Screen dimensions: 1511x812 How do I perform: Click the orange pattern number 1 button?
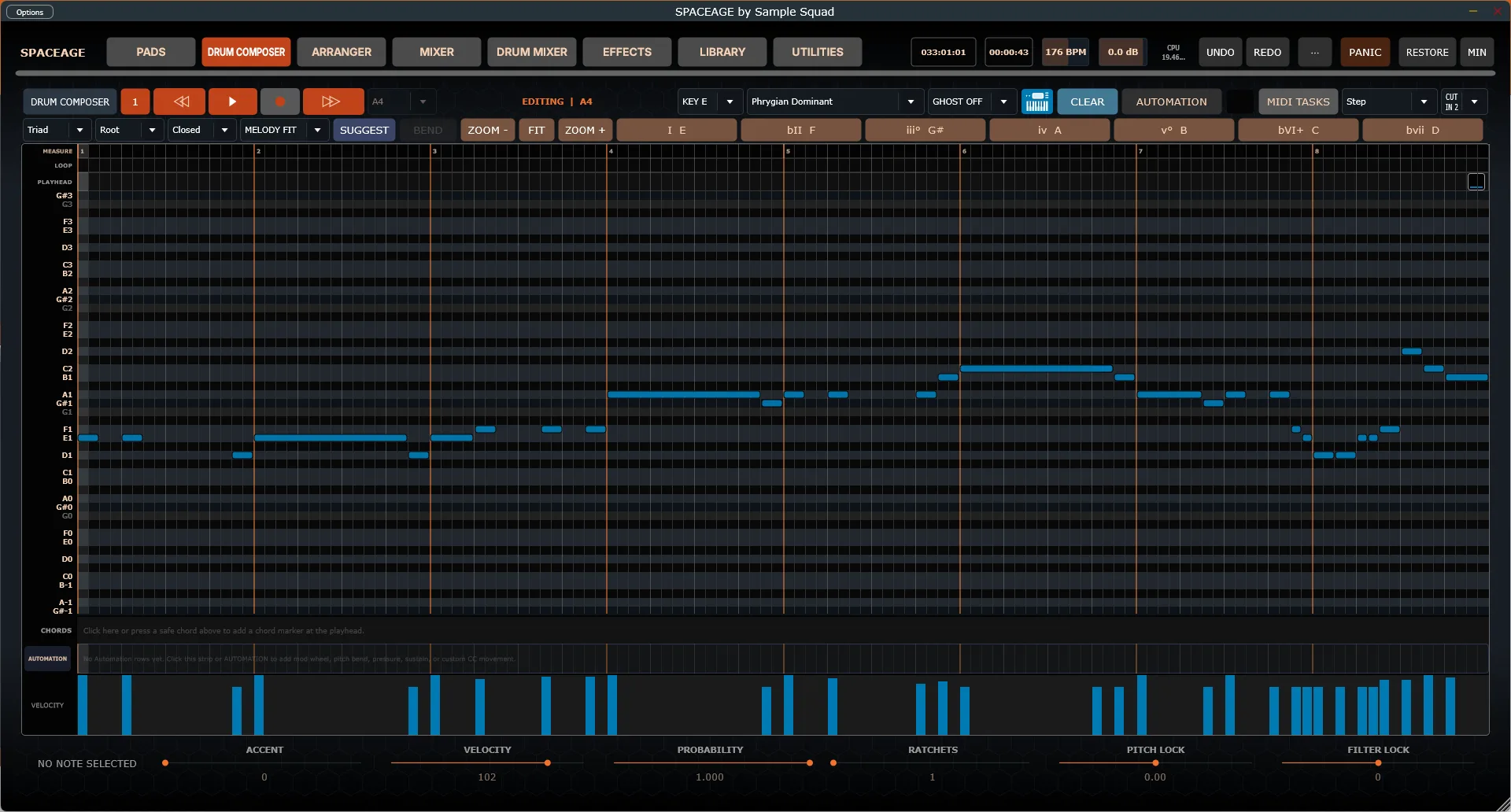(x=135, y=101)
